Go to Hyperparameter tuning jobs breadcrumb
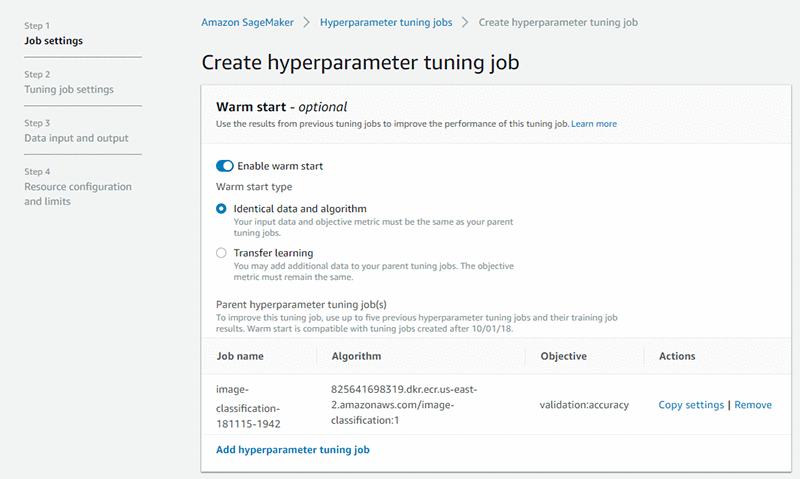800x479 pixels. pyautogui.click(x=386, y=22)
